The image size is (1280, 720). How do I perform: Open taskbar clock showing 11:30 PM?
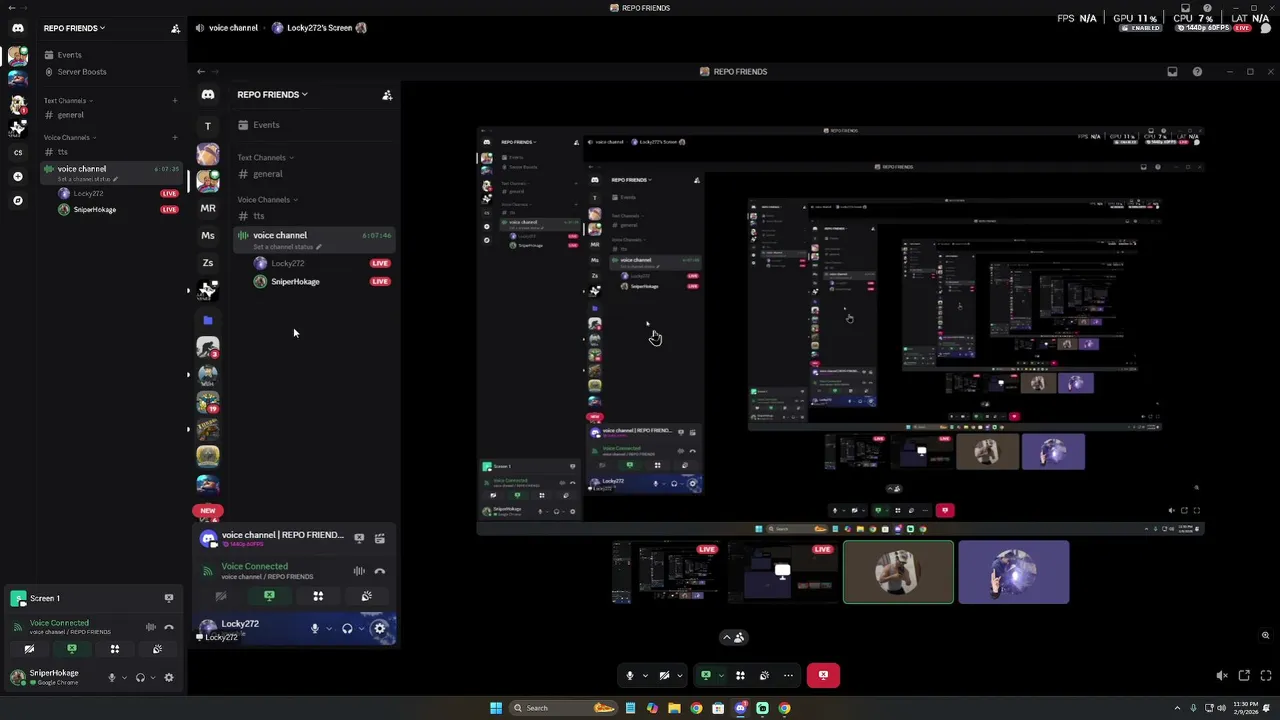point(1246,708)
